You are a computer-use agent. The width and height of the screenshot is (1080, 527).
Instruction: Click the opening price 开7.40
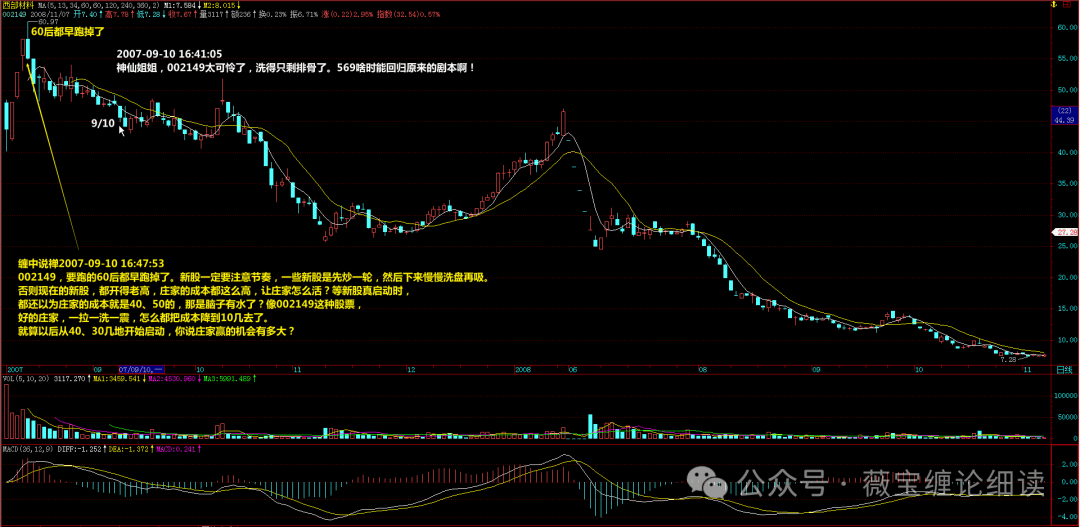85,14
